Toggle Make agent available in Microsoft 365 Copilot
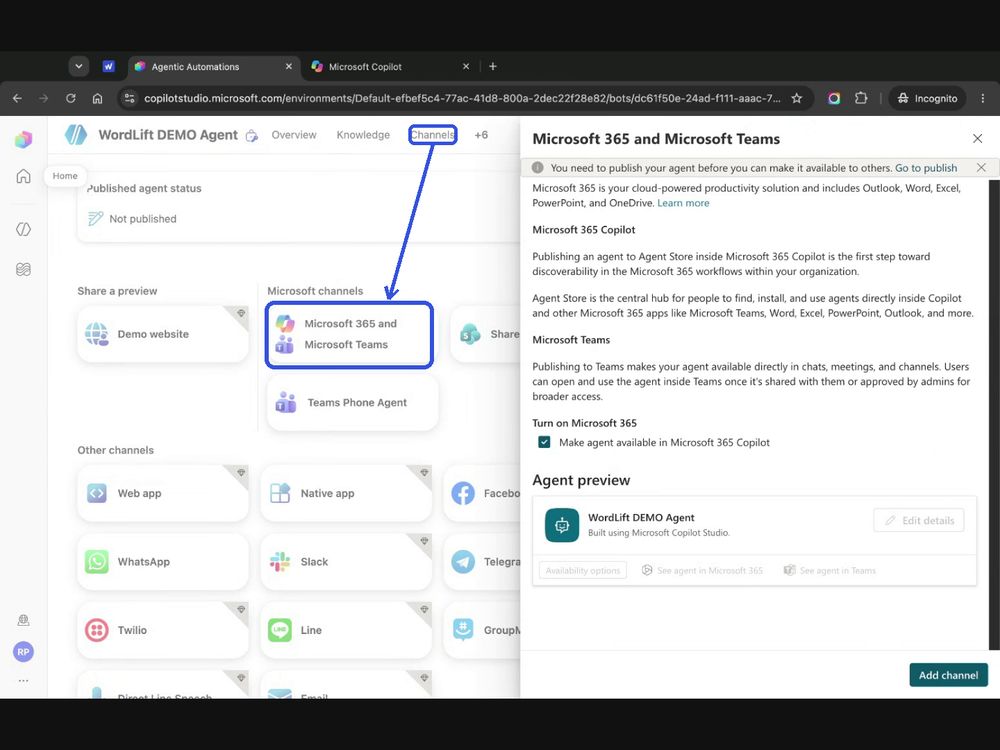Image resolution: width=1000 pixels, height=750 pixels. click(x=544, y=442)
